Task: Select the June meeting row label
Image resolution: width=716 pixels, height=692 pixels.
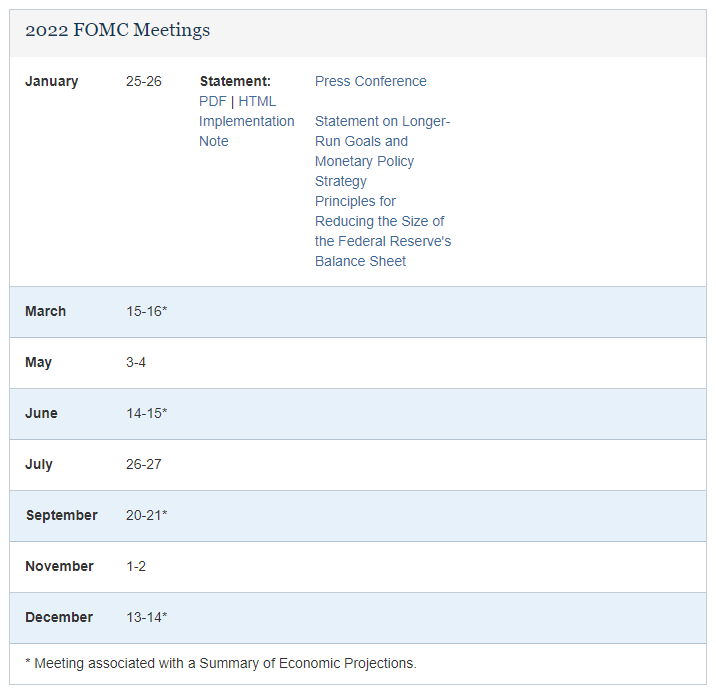Action: (41, 413)
